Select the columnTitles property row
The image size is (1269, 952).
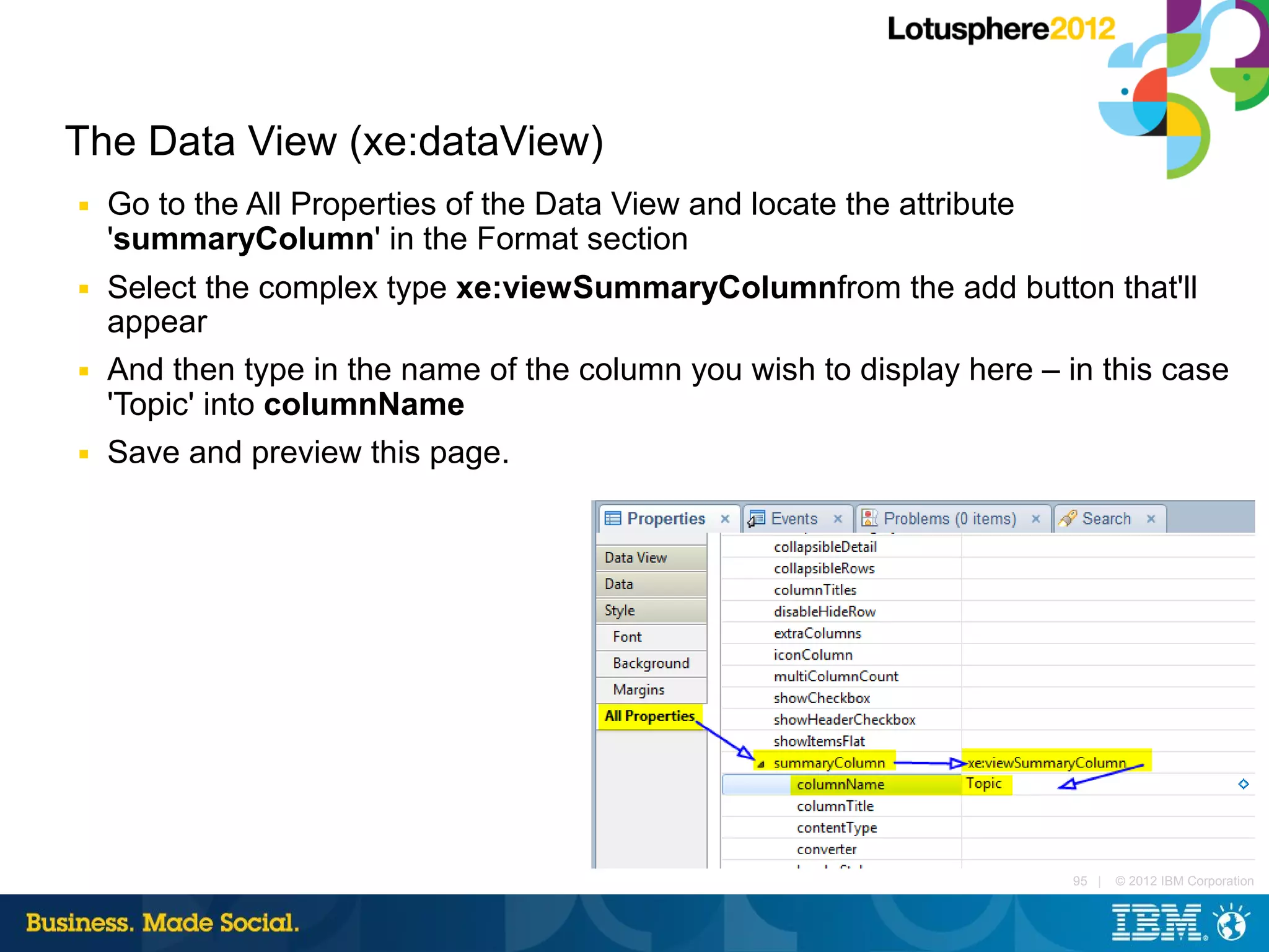pos(988,590)
